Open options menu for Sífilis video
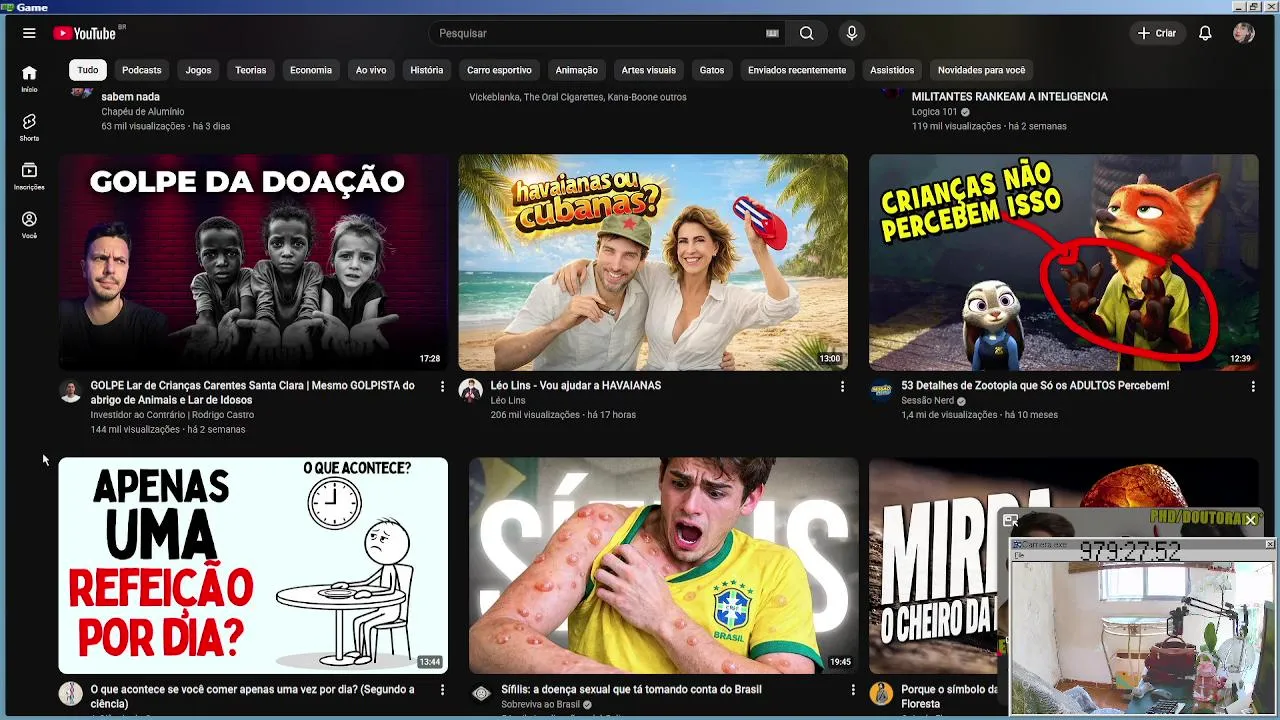This screenshot has width=1280, height=720. coord(853,690)
